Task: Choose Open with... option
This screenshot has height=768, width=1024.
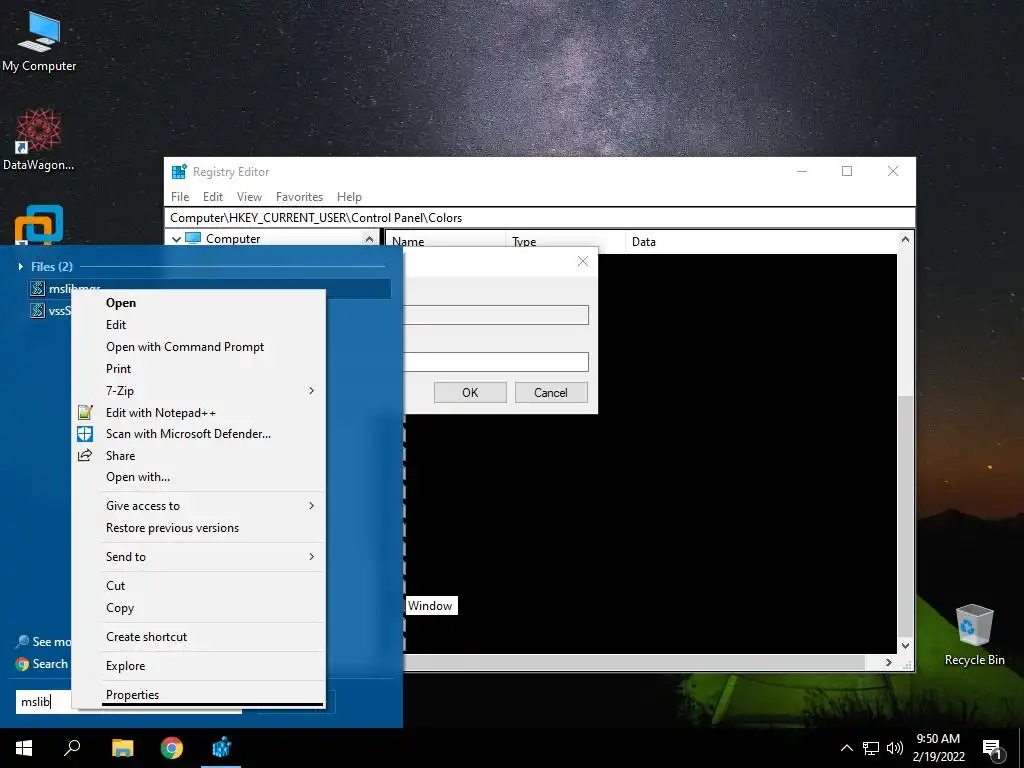Action: coord(199,477)
